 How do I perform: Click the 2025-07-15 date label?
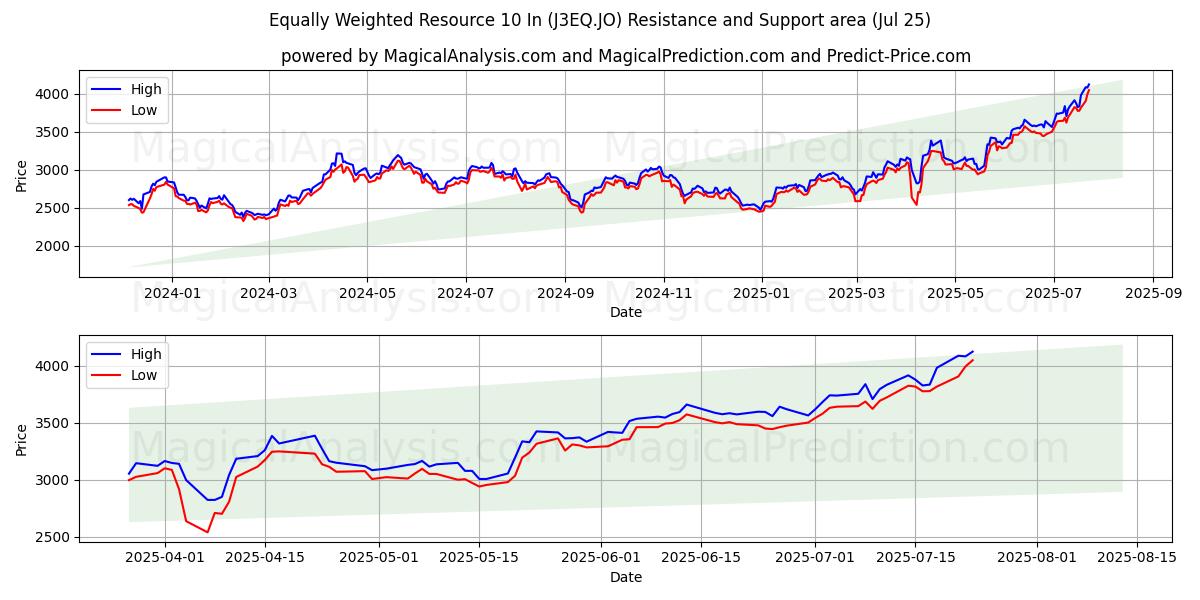tap(915, 559)
